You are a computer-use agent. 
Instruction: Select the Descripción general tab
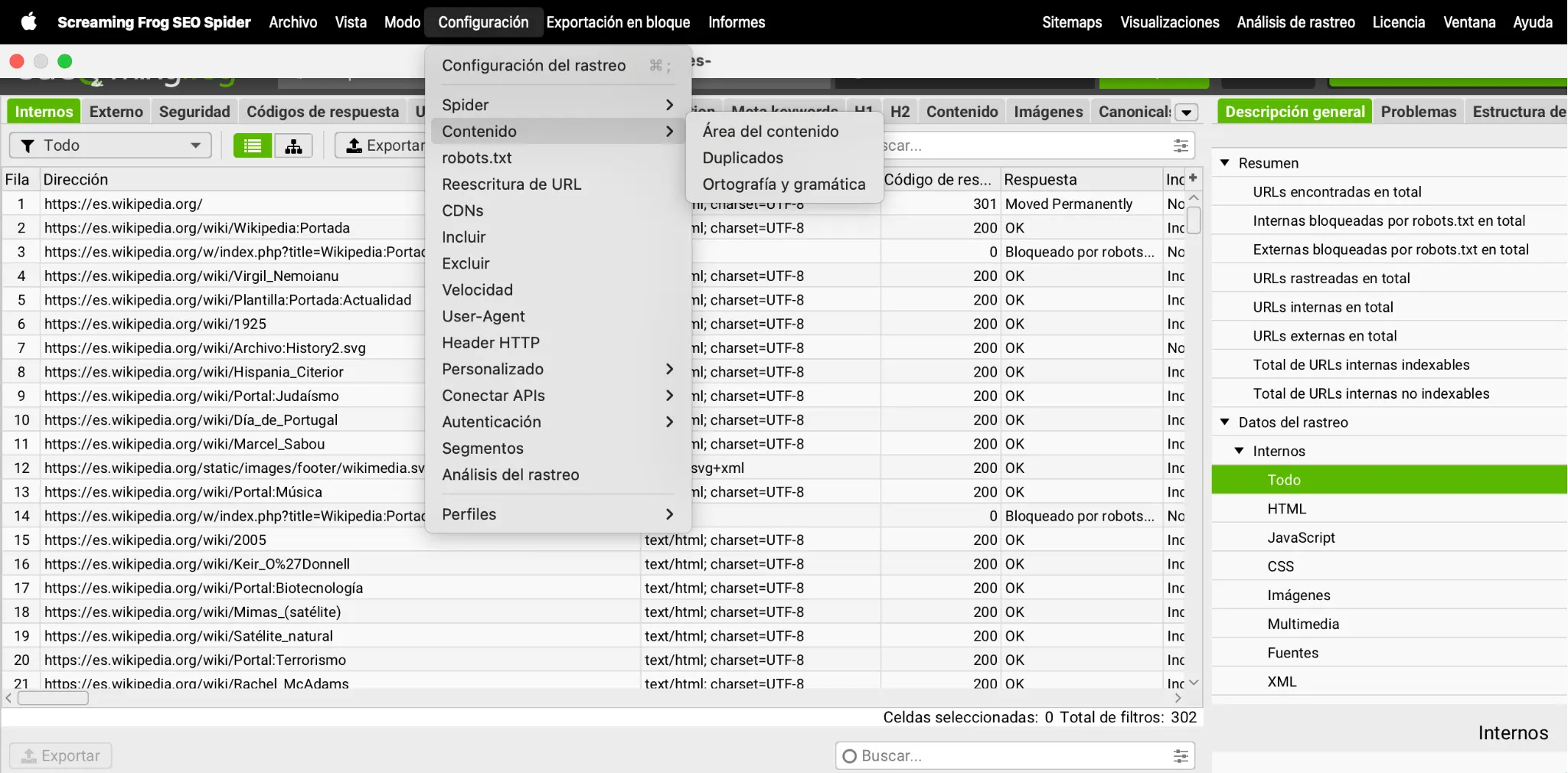click(1295, 112)
